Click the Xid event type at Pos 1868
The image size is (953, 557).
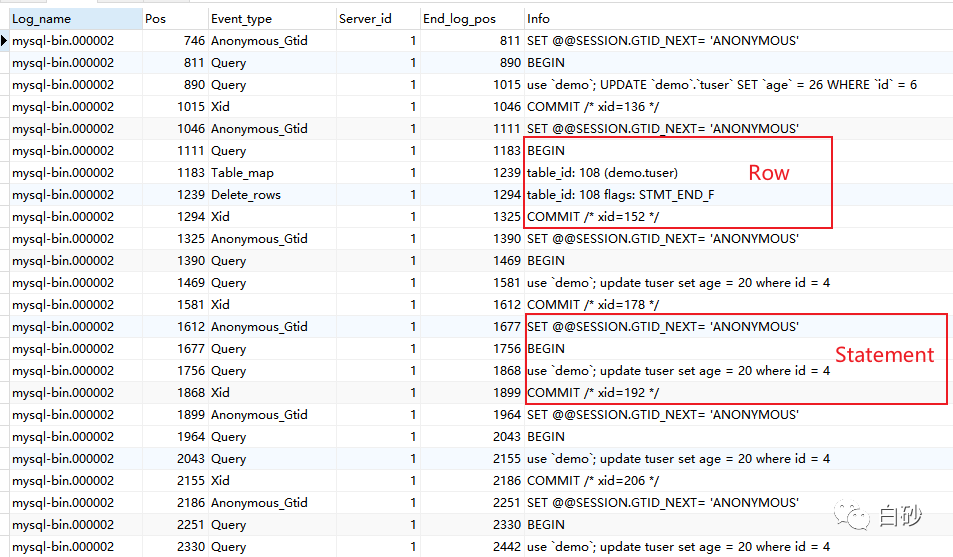pyautogui.click(x=272, y=393)
